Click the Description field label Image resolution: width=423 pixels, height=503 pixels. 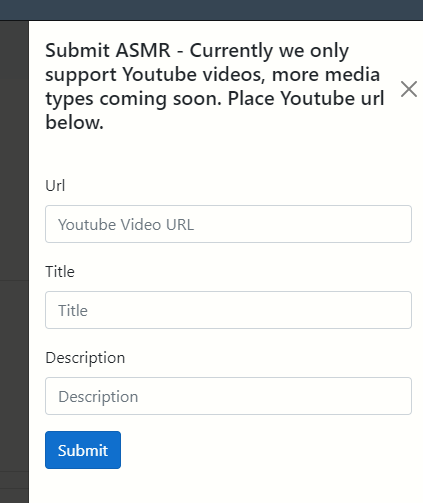85,358
